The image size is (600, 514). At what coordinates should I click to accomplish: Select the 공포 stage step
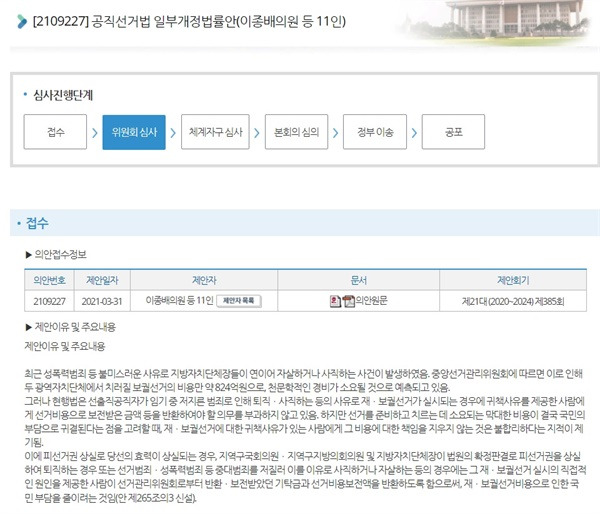pyautogui.click(x=453, y=132)
